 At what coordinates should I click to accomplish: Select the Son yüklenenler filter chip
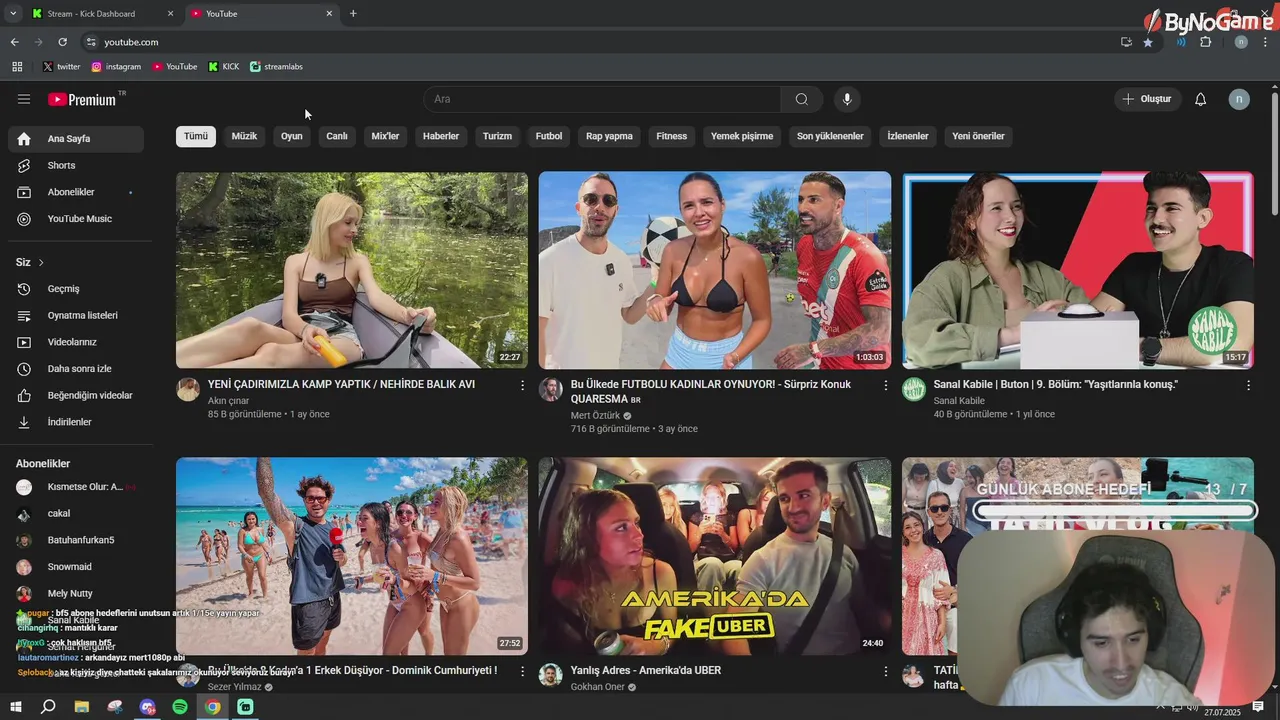tap(830, 136)
